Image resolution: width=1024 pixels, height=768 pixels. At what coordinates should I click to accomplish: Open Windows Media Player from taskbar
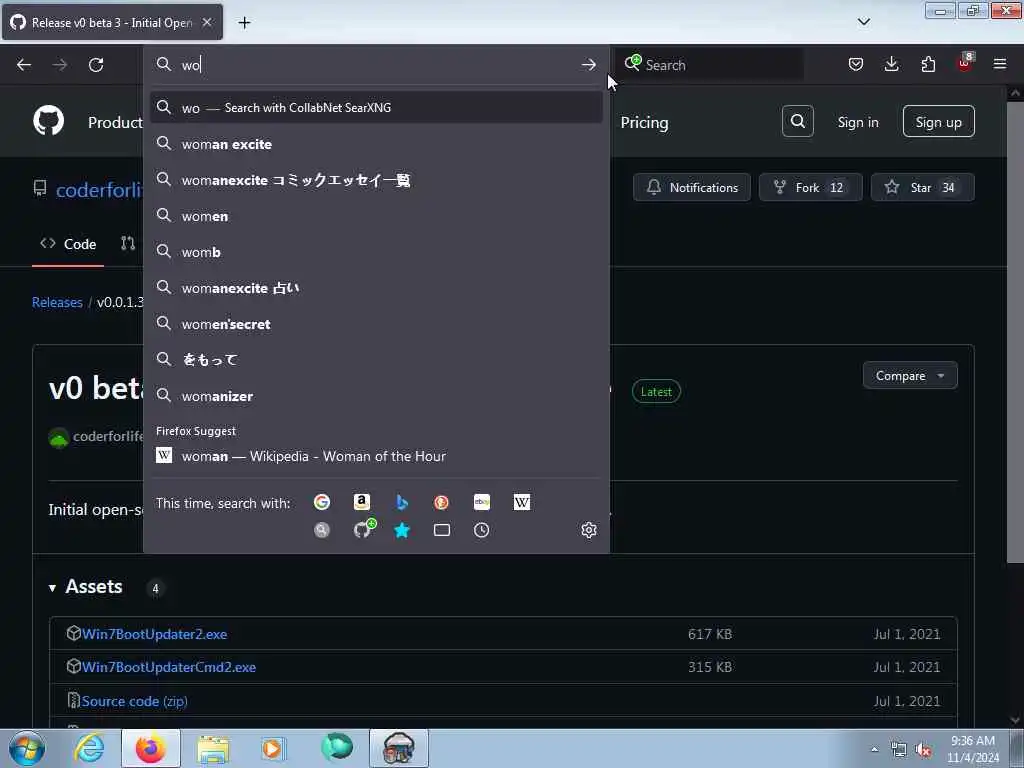(x=272, y=748)
